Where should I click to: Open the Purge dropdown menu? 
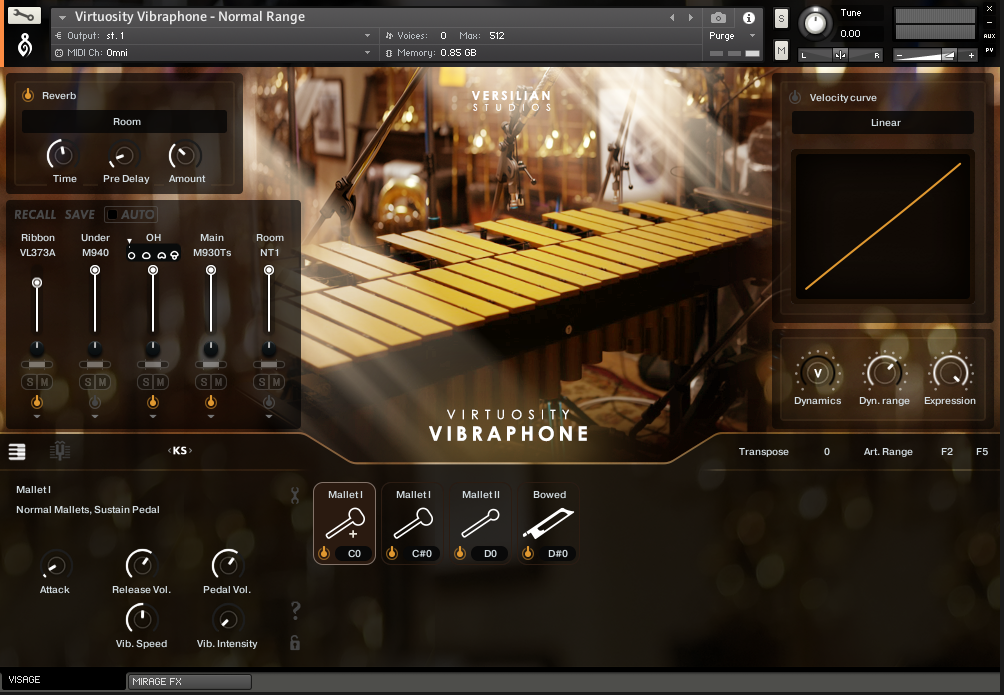coord(733,36)
